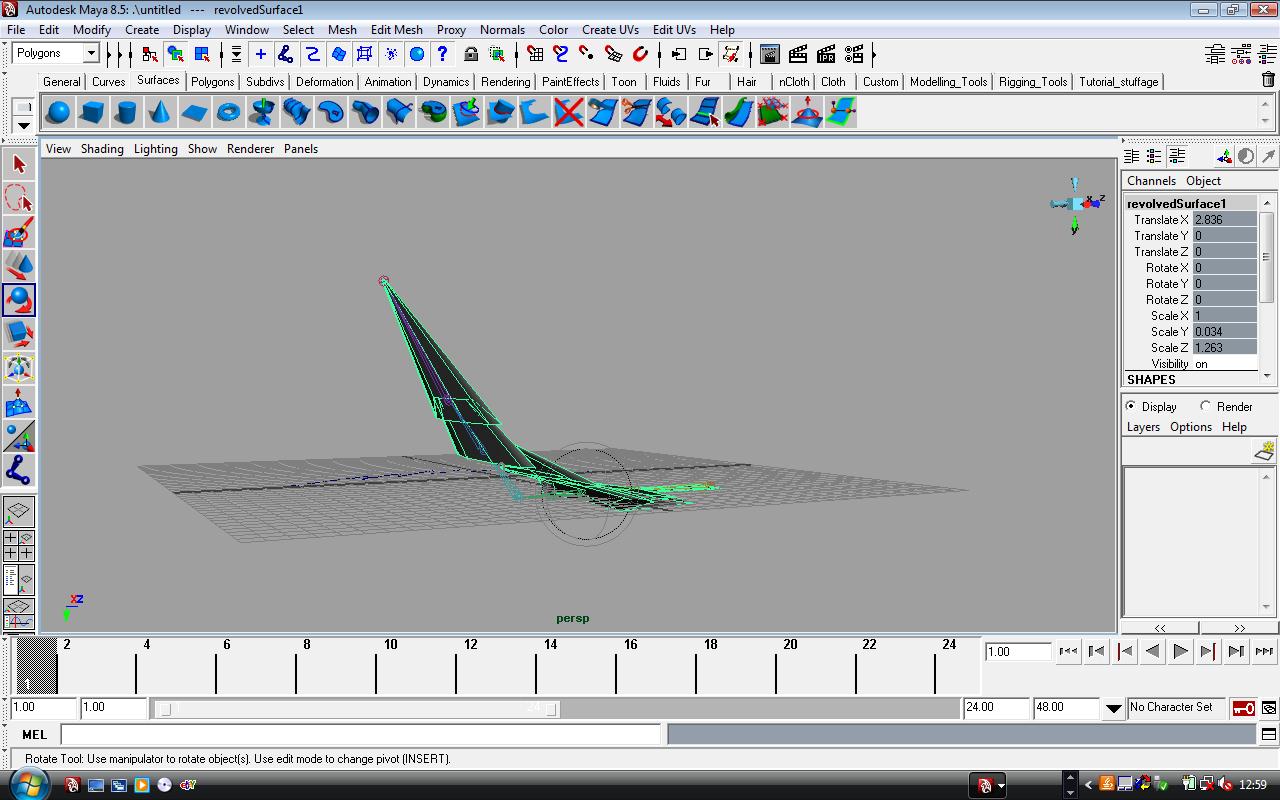
Task: Click the shelf trash can icon
Action: (1268, 80)
